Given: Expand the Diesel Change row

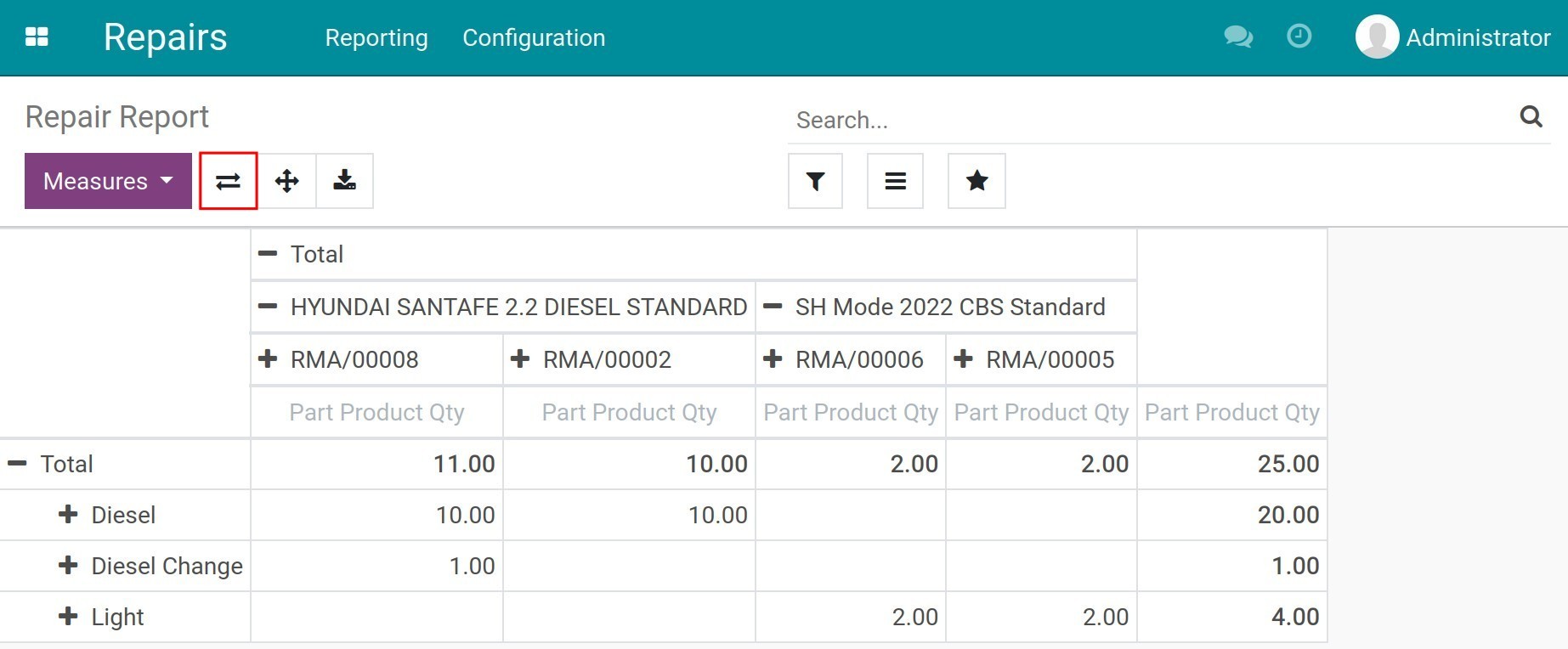Looking at the screenshot, I should (68, 565).
